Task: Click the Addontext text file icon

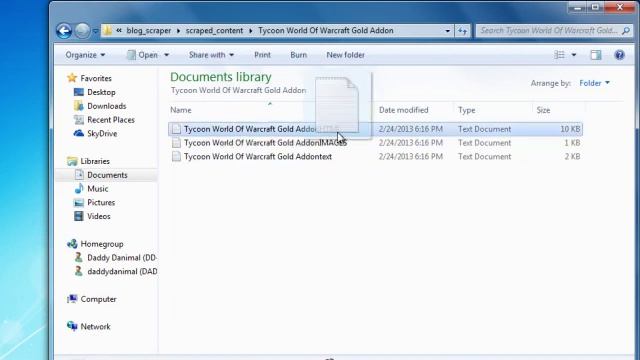Action: (x=176, y=156)
